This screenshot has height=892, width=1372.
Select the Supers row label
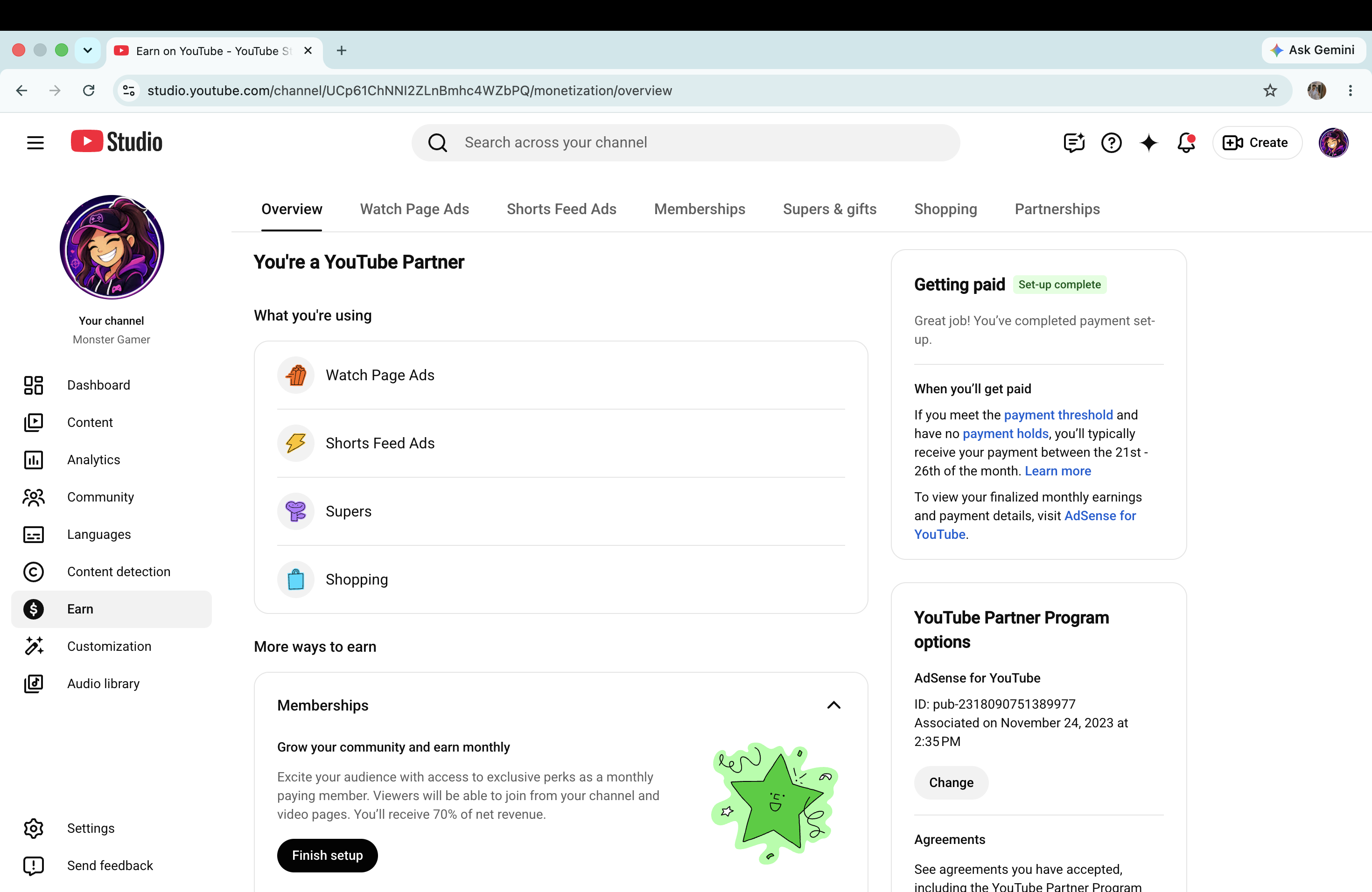(x=348, y=511)
